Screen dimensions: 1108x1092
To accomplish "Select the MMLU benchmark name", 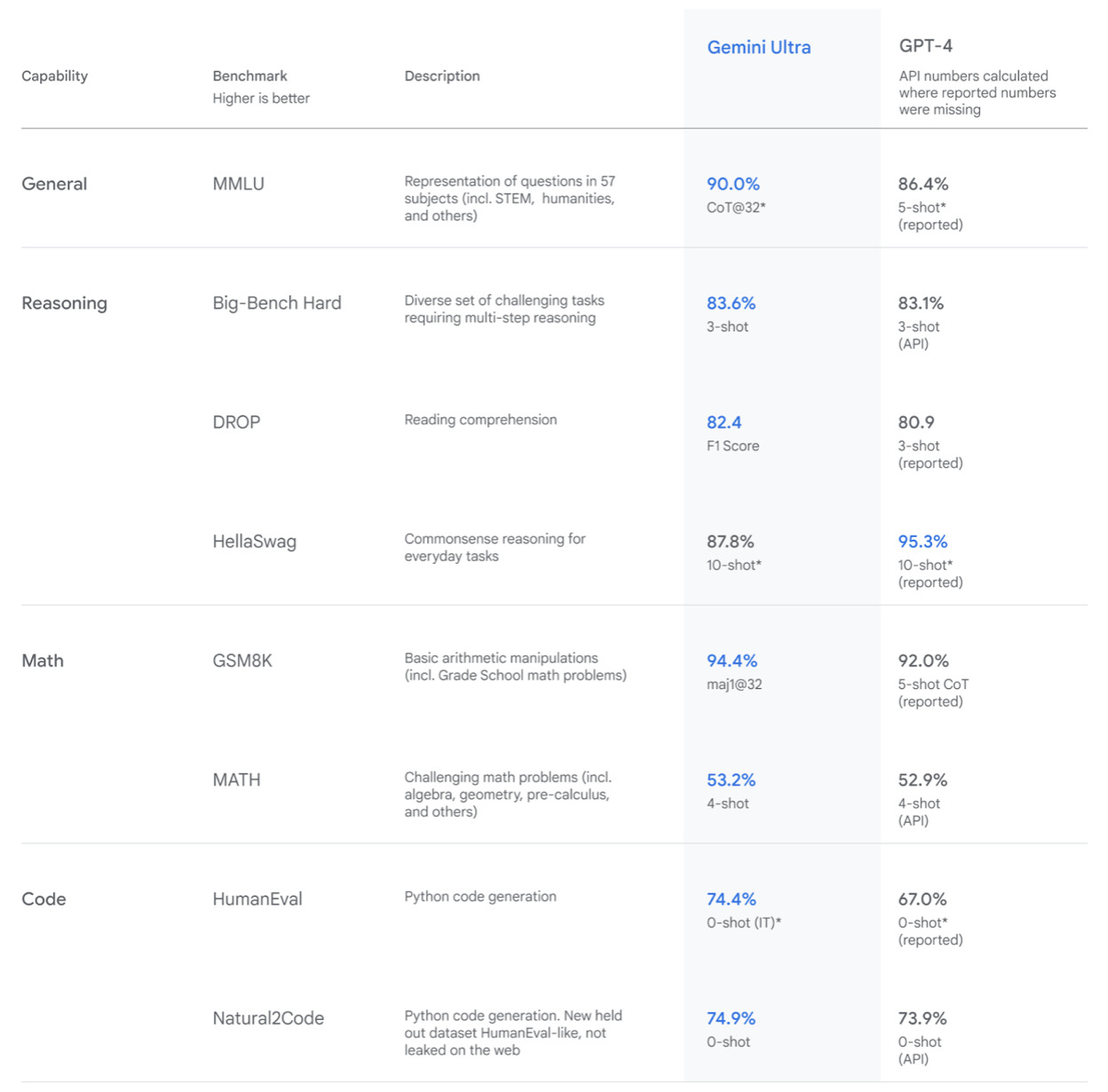I will click(x=238, y=184).
